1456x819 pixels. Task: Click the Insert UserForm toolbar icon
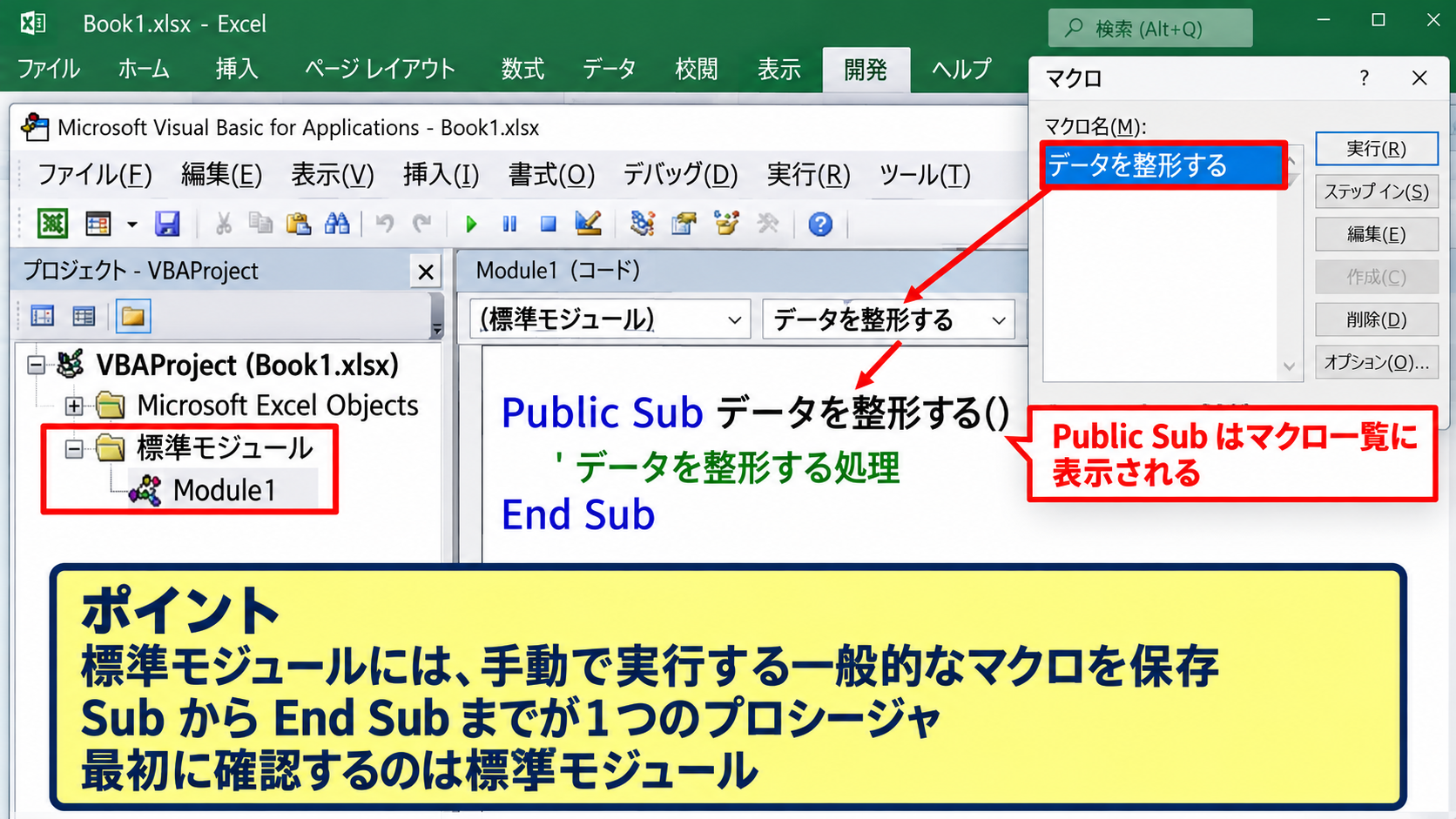click(98, 224)
